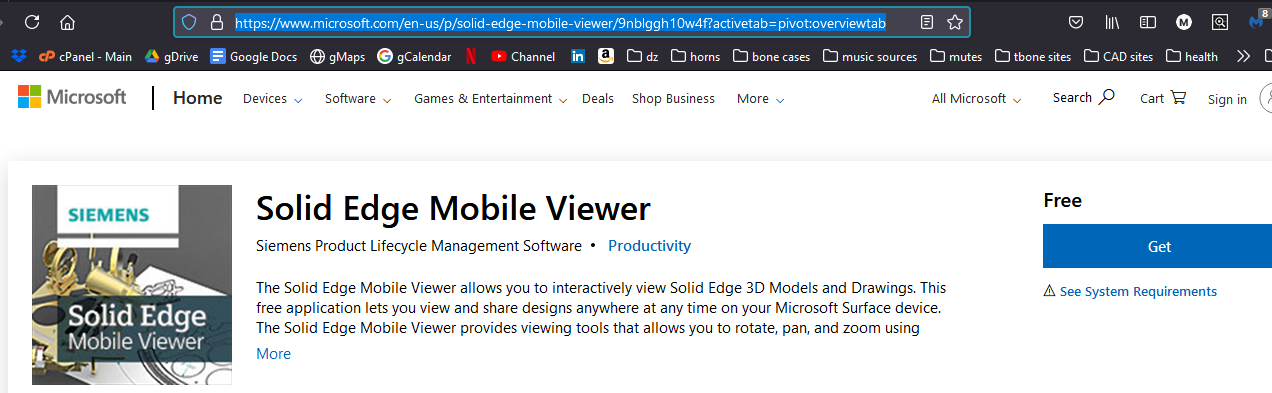Viewport: 1272px width, 393px height.
Task: Expand the Games & Entertainment menu
Action: [x=491, y=98]
